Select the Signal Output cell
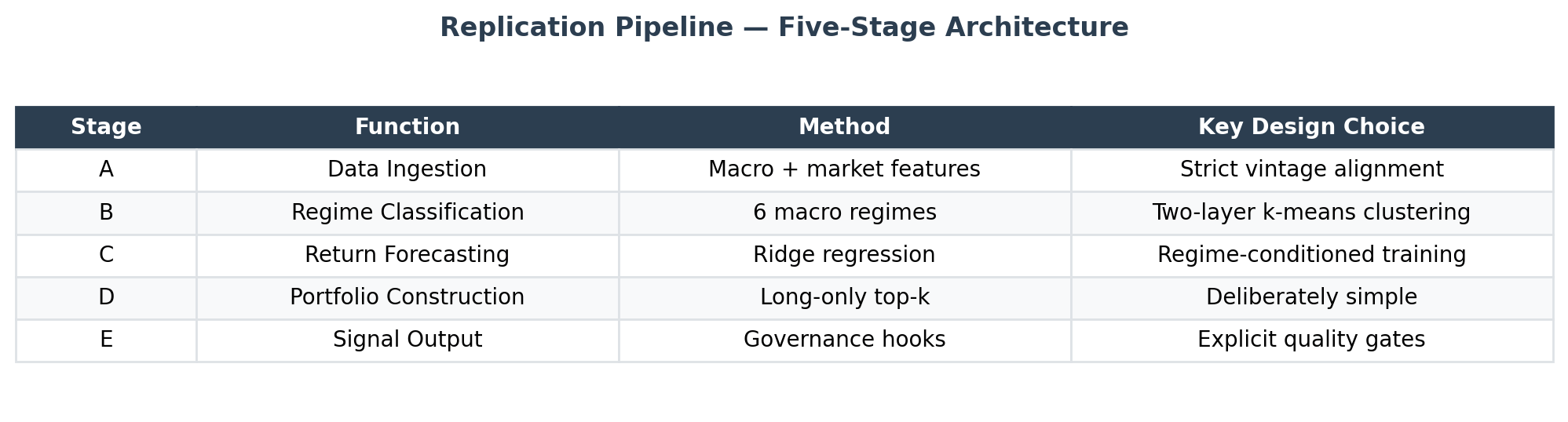The height and width of the screenshot is (422, 1568). pyautogui.click(x=408, y=340)
